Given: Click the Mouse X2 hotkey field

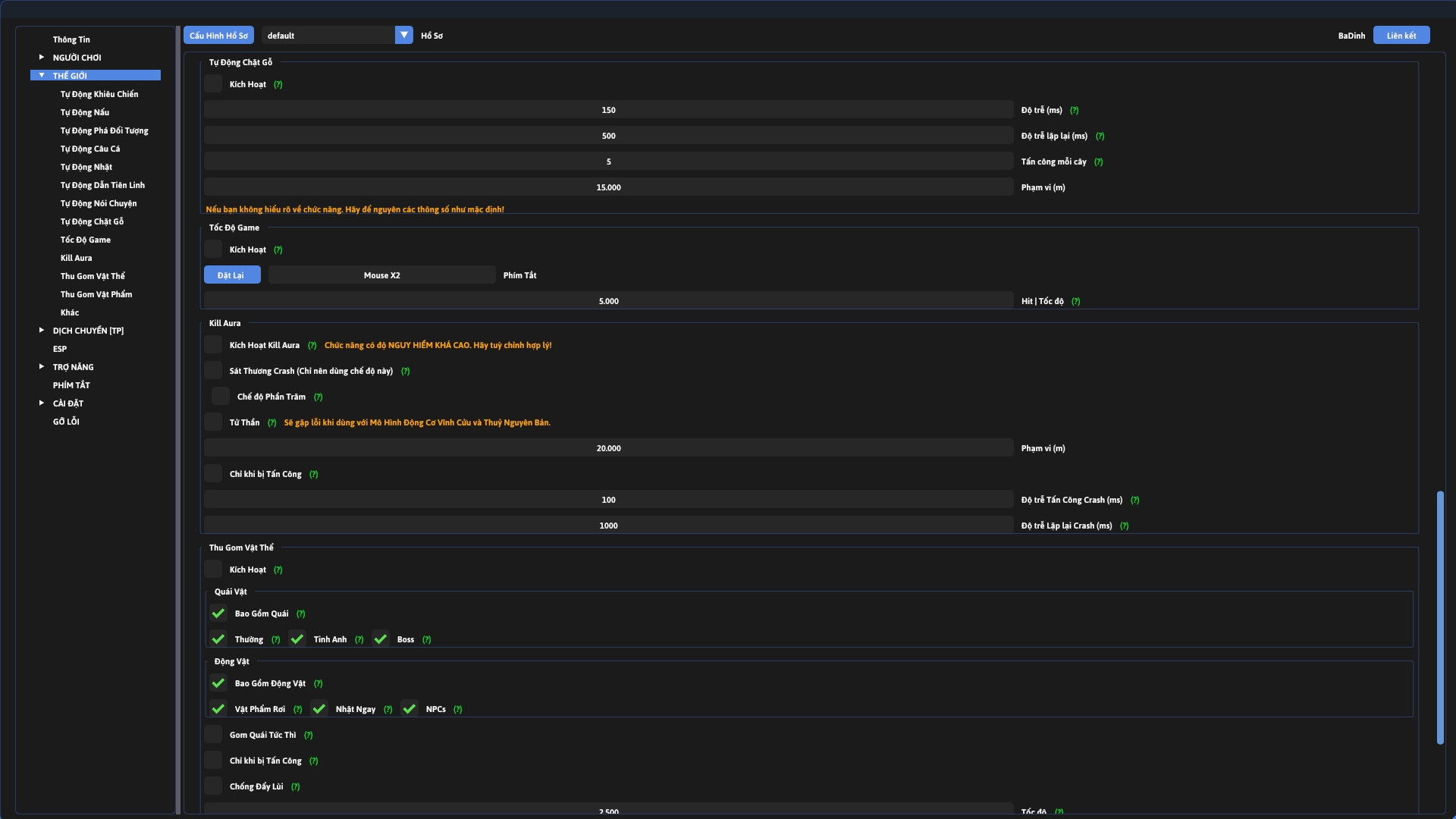Looking at the screenshot, I should coord(381,275).
